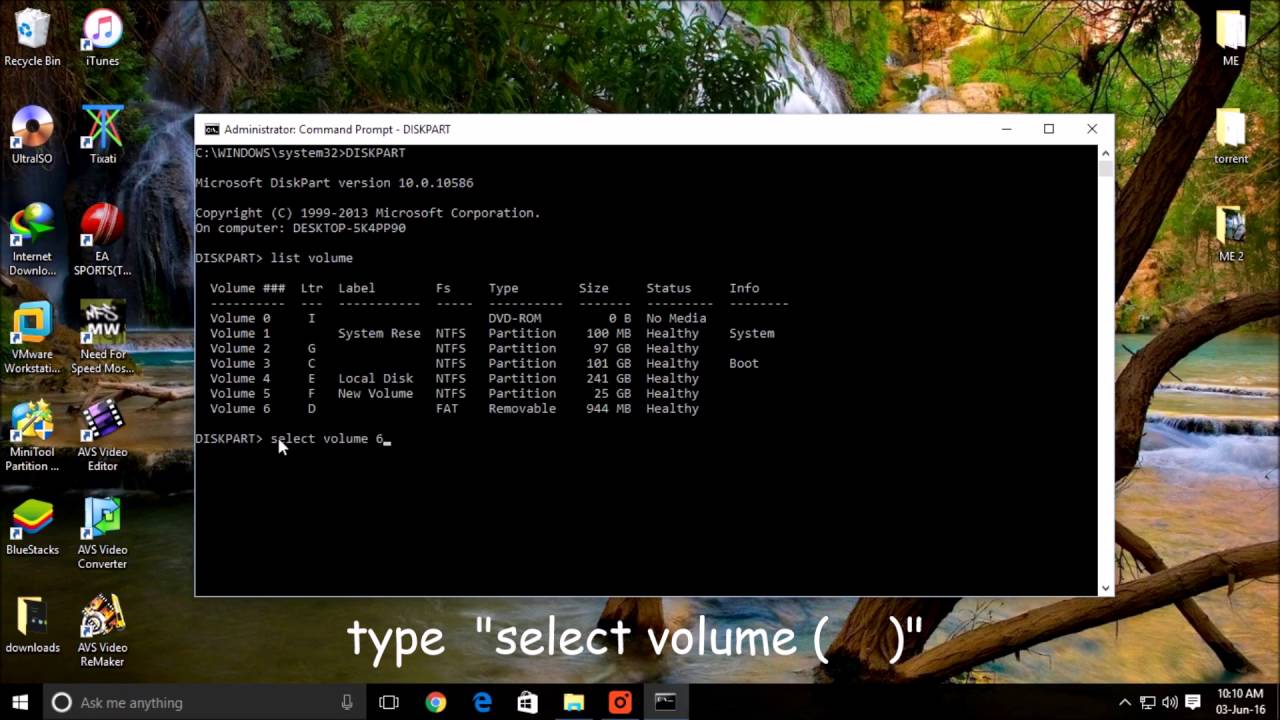Click the '241 GB' size value

(608, 378)
